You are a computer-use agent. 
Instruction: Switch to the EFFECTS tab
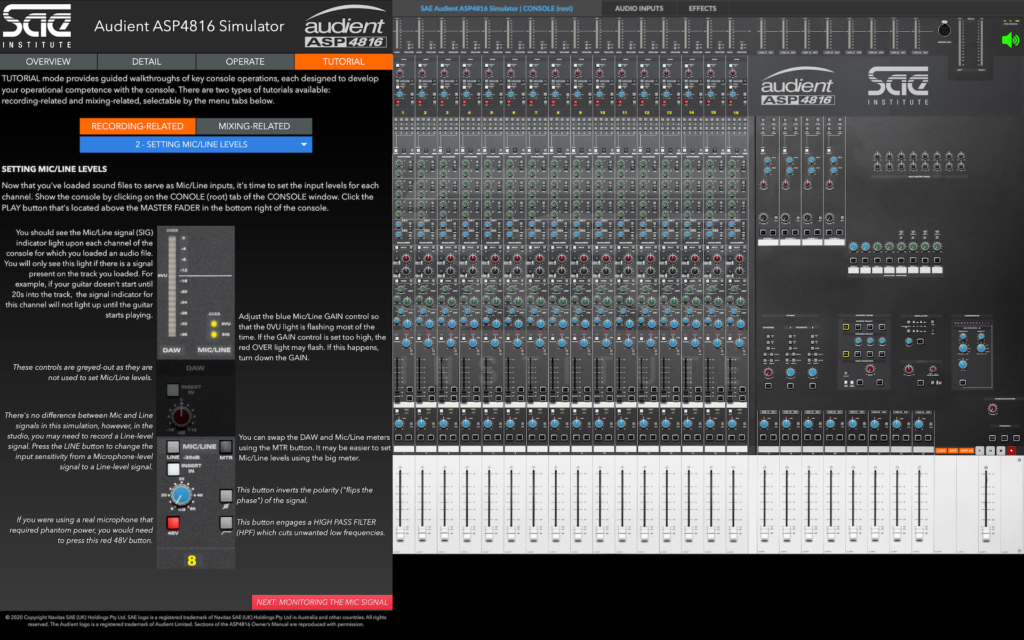702,8
